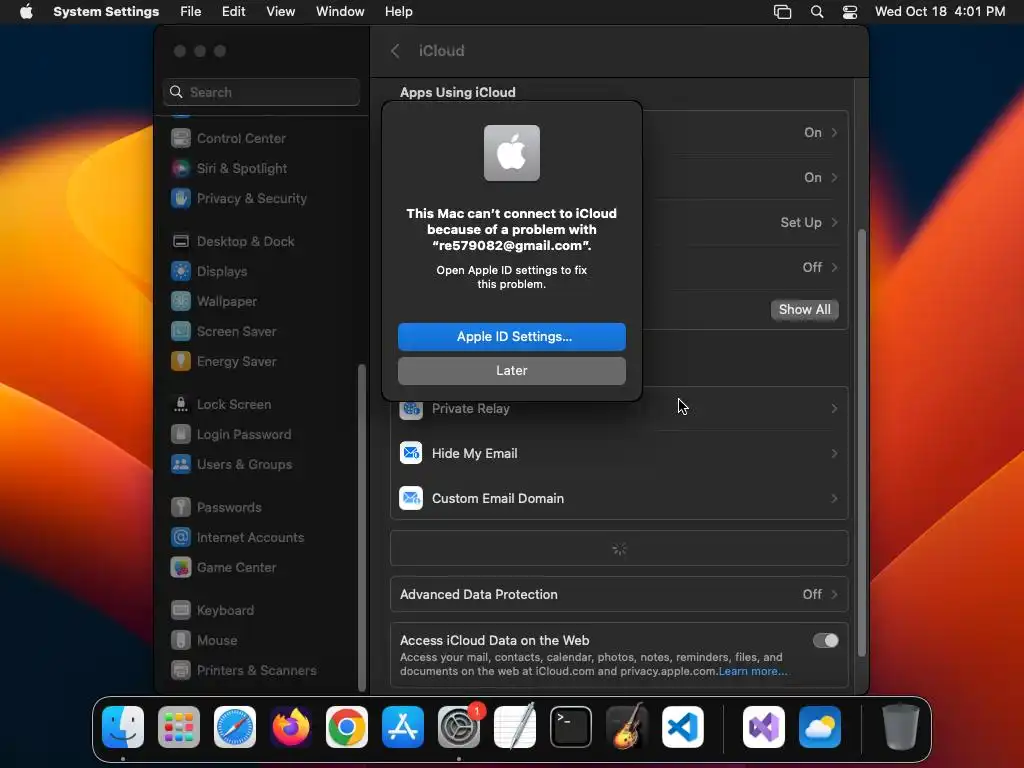The width and height of the screenshot is (1024, 768).
Task: Click the sidebar scrollbar
Action: click(362, 528)
